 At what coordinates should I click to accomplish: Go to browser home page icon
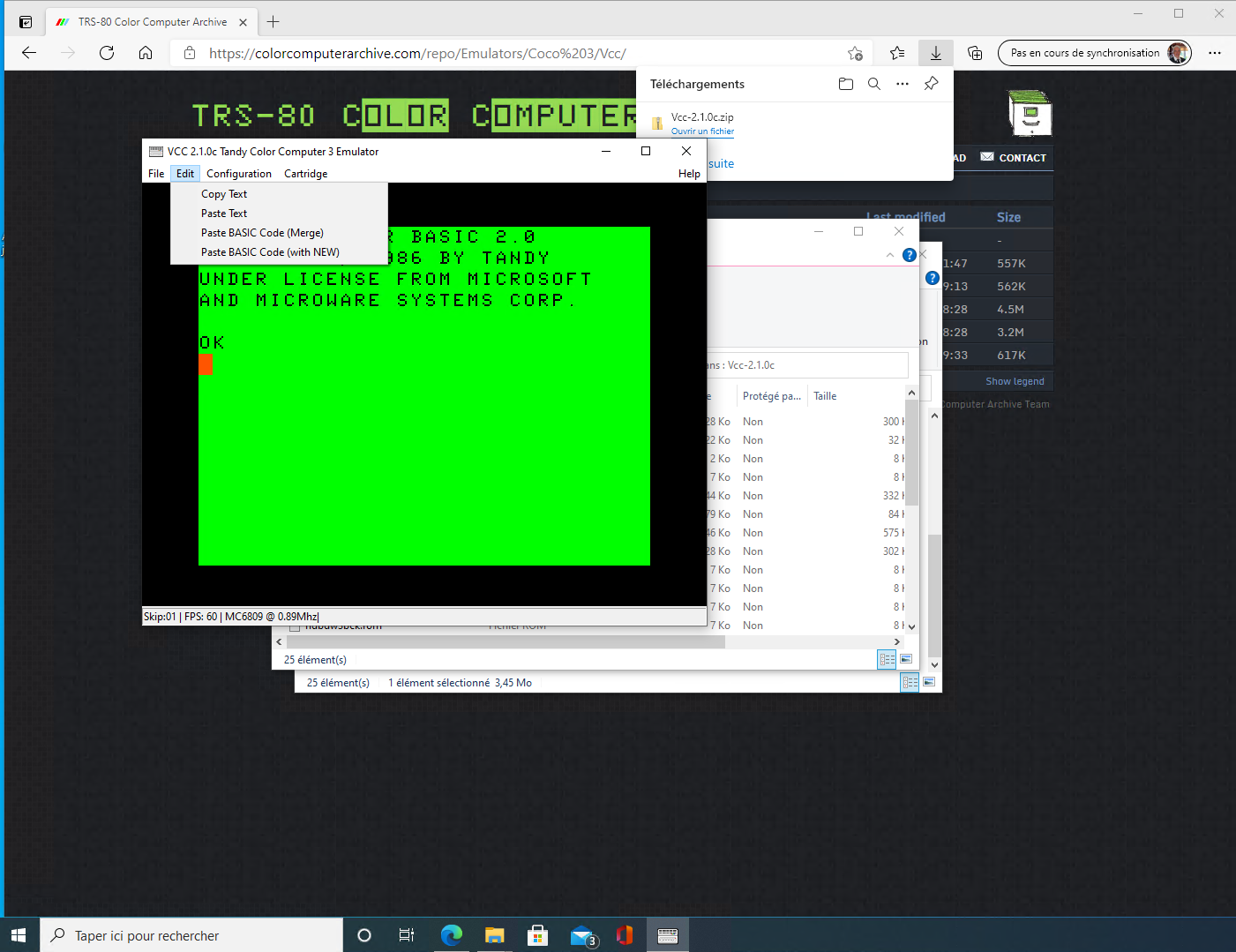click(x=146, y=53)
